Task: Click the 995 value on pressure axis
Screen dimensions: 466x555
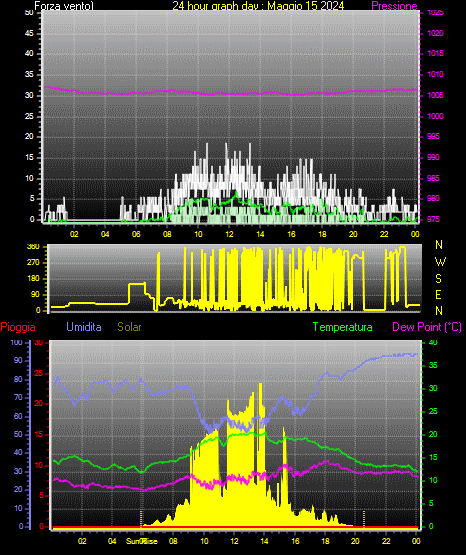Action: point(433,136)
